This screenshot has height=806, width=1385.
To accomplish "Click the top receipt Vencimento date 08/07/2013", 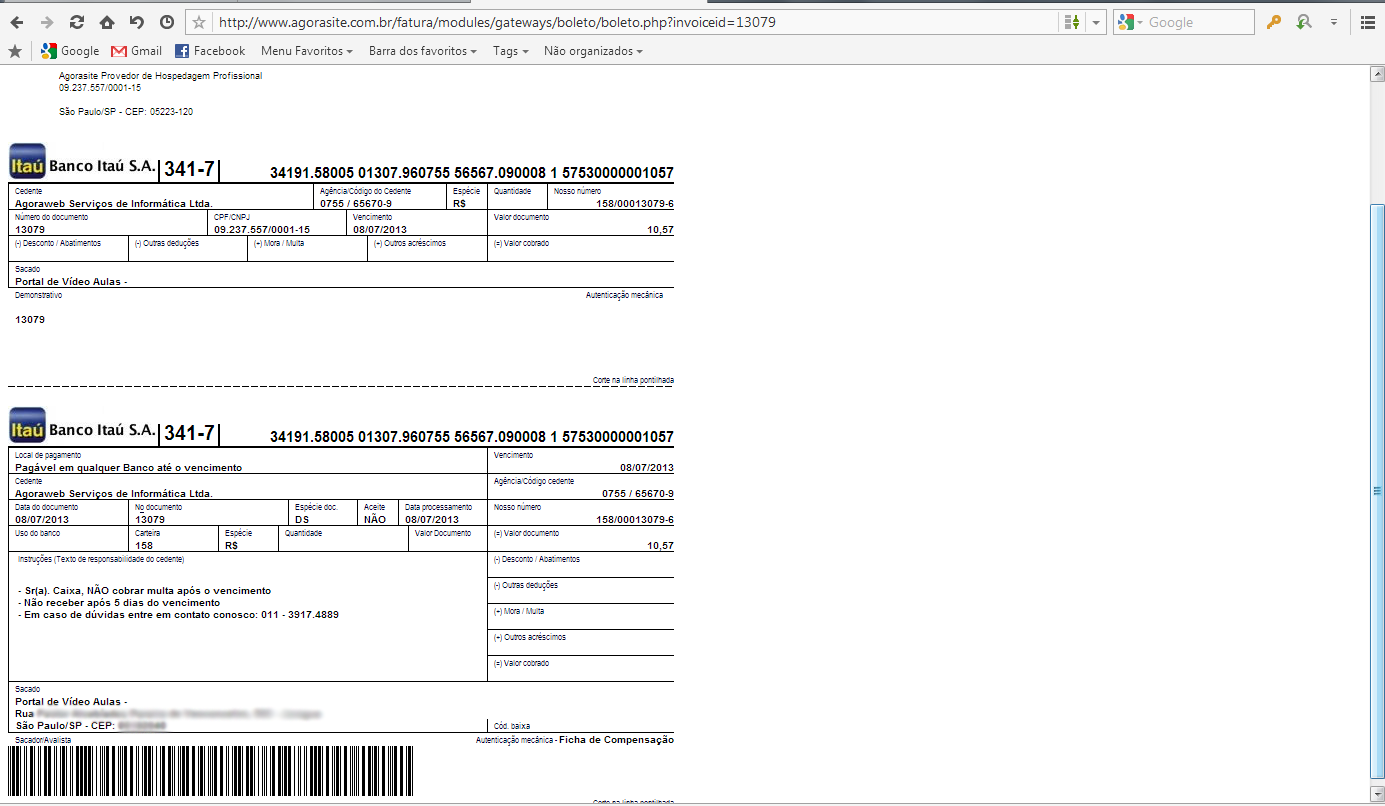I will coord(378,229).
